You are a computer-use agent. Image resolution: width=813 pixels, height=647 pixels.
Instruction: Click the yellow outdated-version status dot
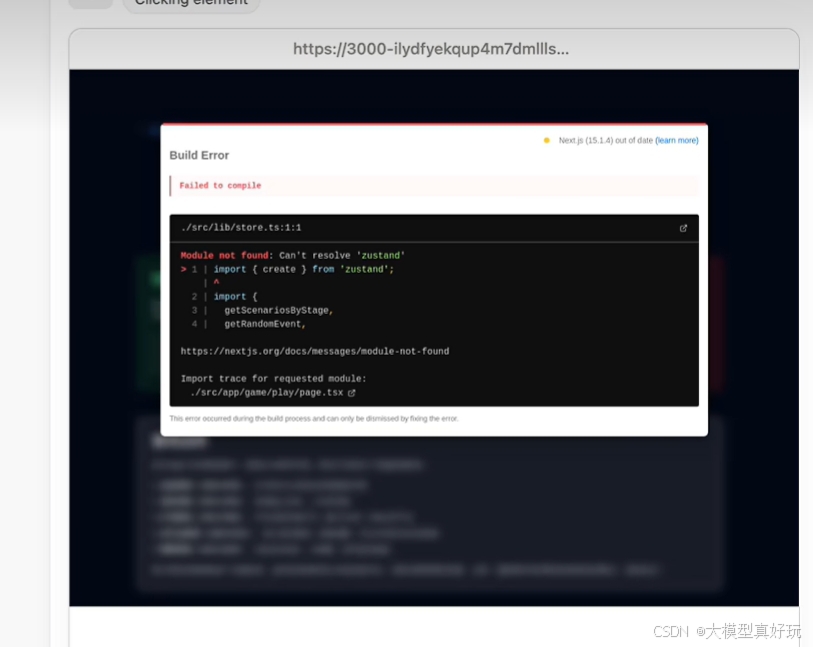pos(546,140)
